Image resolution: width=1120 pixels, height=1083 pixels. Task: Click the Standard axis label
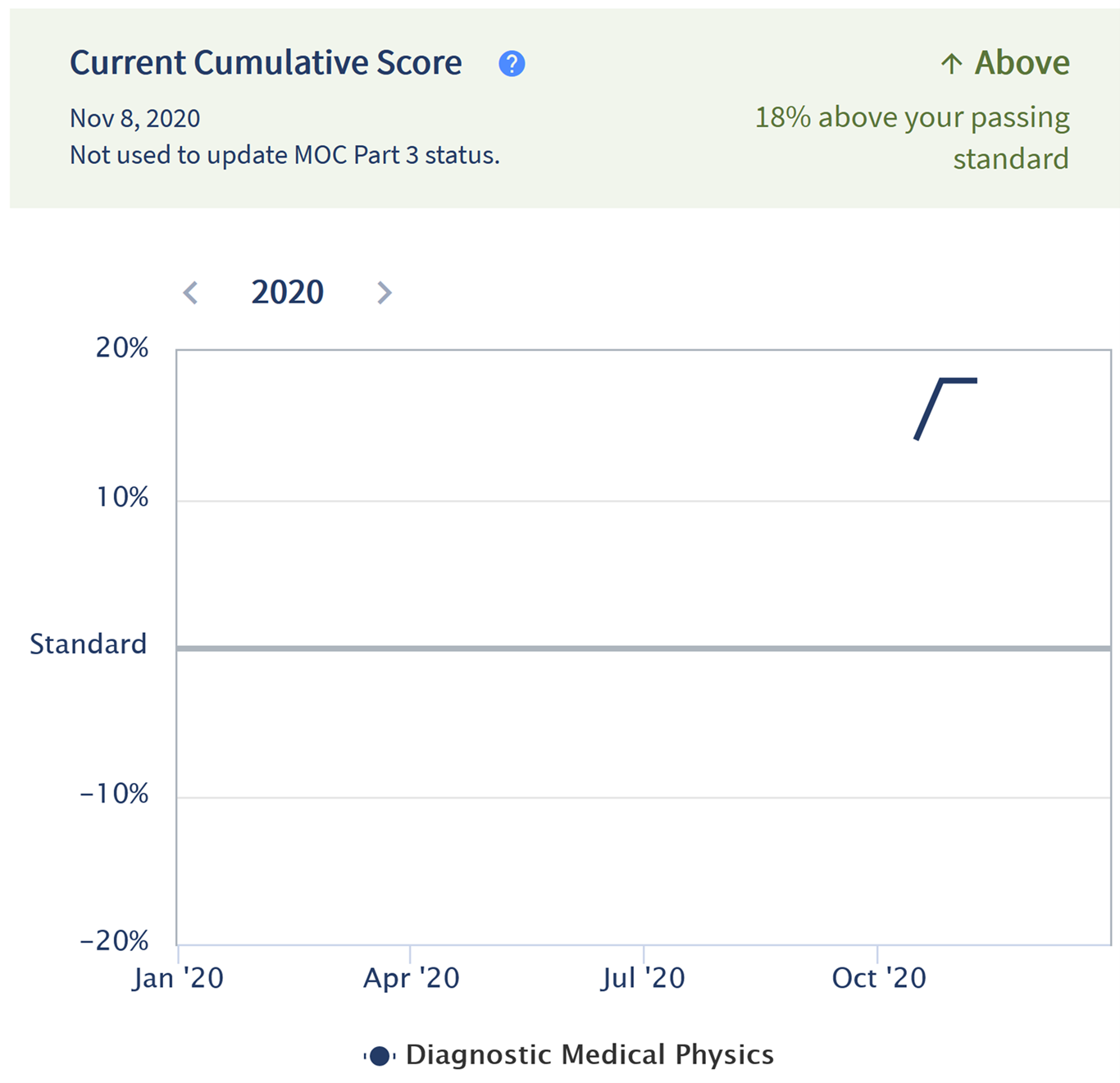(89, 644)
